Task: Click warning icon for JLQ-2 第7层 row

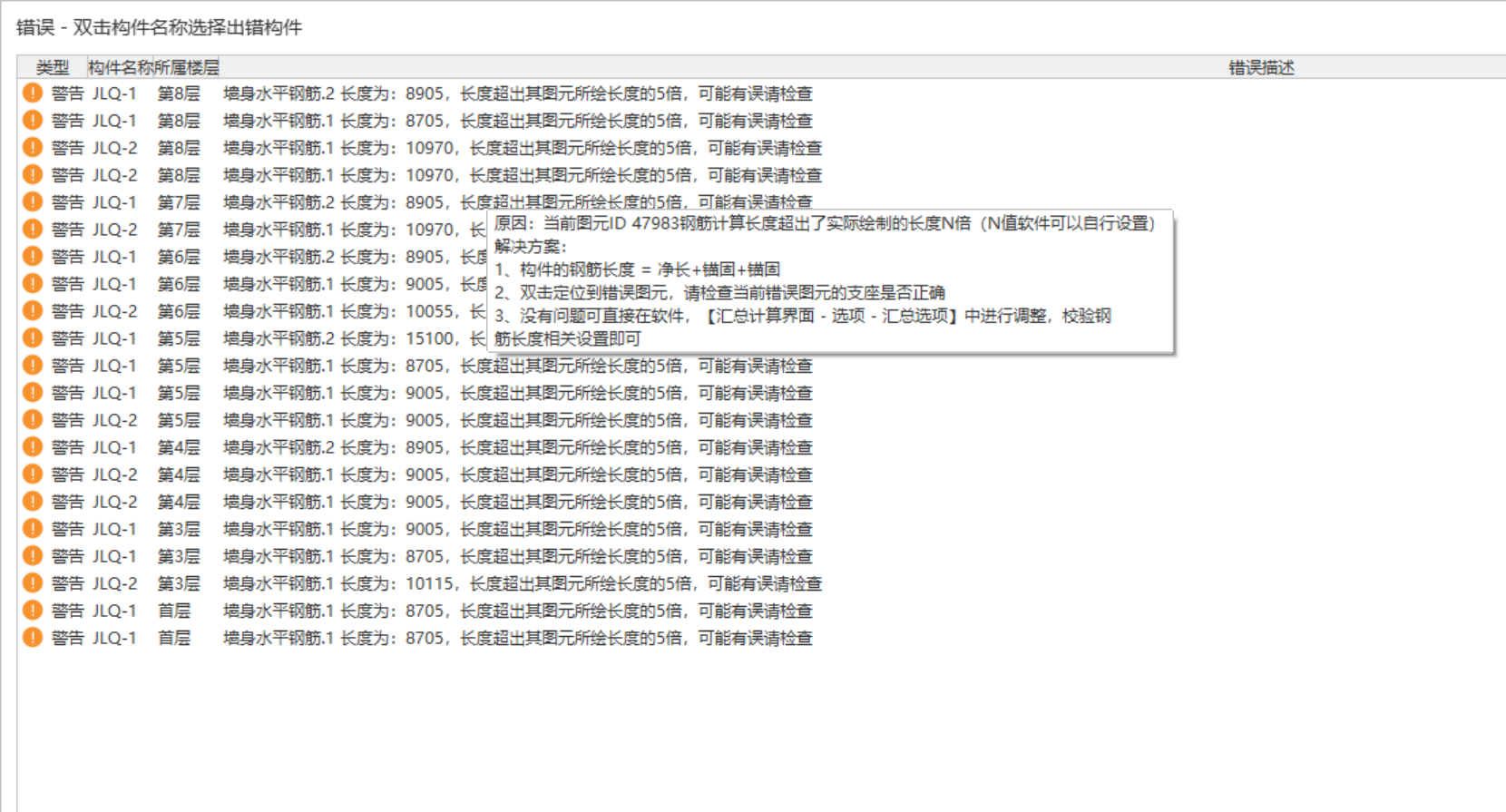Action: click(33, 230)
